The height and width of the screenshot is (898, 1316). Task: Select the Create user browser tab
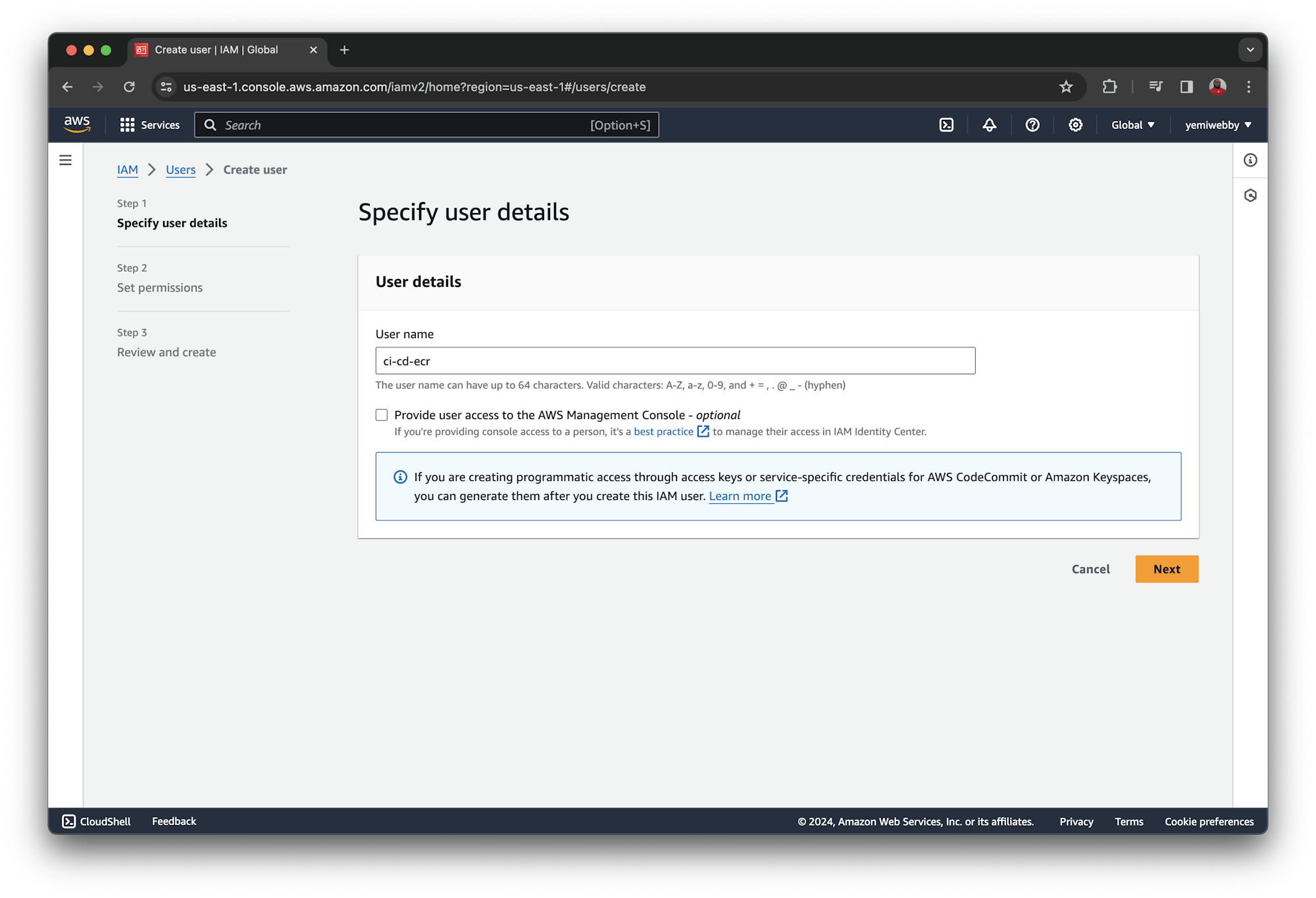pos(216,50)
